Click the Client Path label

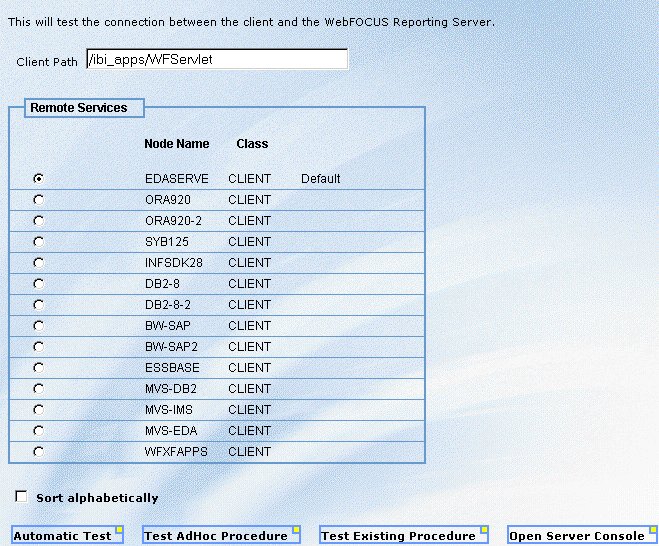click(x=47, y=62)
